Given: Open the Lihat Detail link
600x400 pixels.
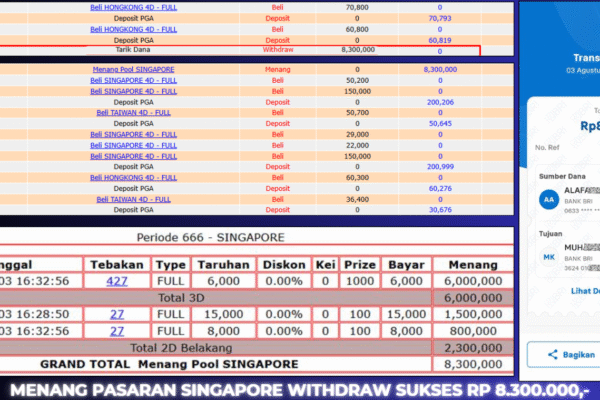Looking at the screenshot, I should point(585,291).
